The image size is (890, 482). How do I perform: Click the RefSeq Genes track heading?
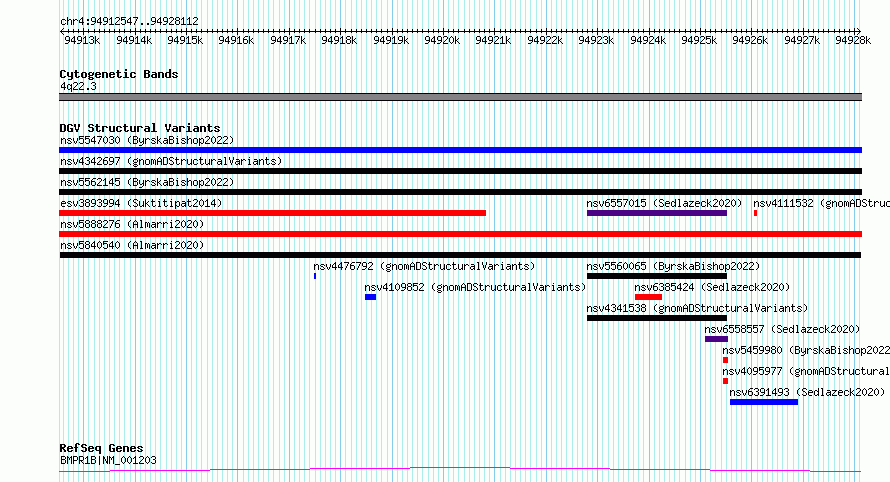[101, 448]
